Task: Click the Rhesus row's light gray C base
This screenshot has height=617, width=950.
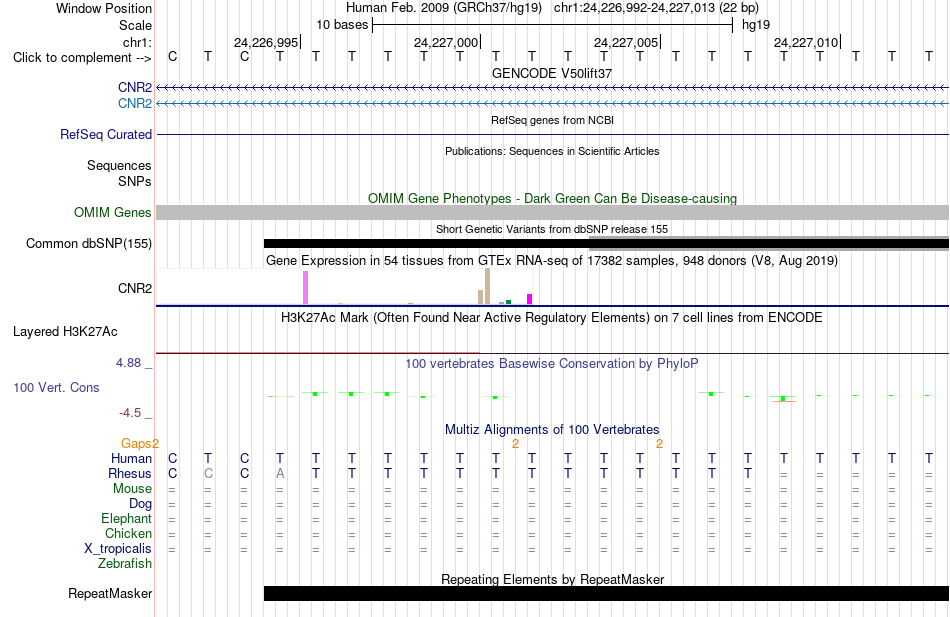Action: coord(208,473)
